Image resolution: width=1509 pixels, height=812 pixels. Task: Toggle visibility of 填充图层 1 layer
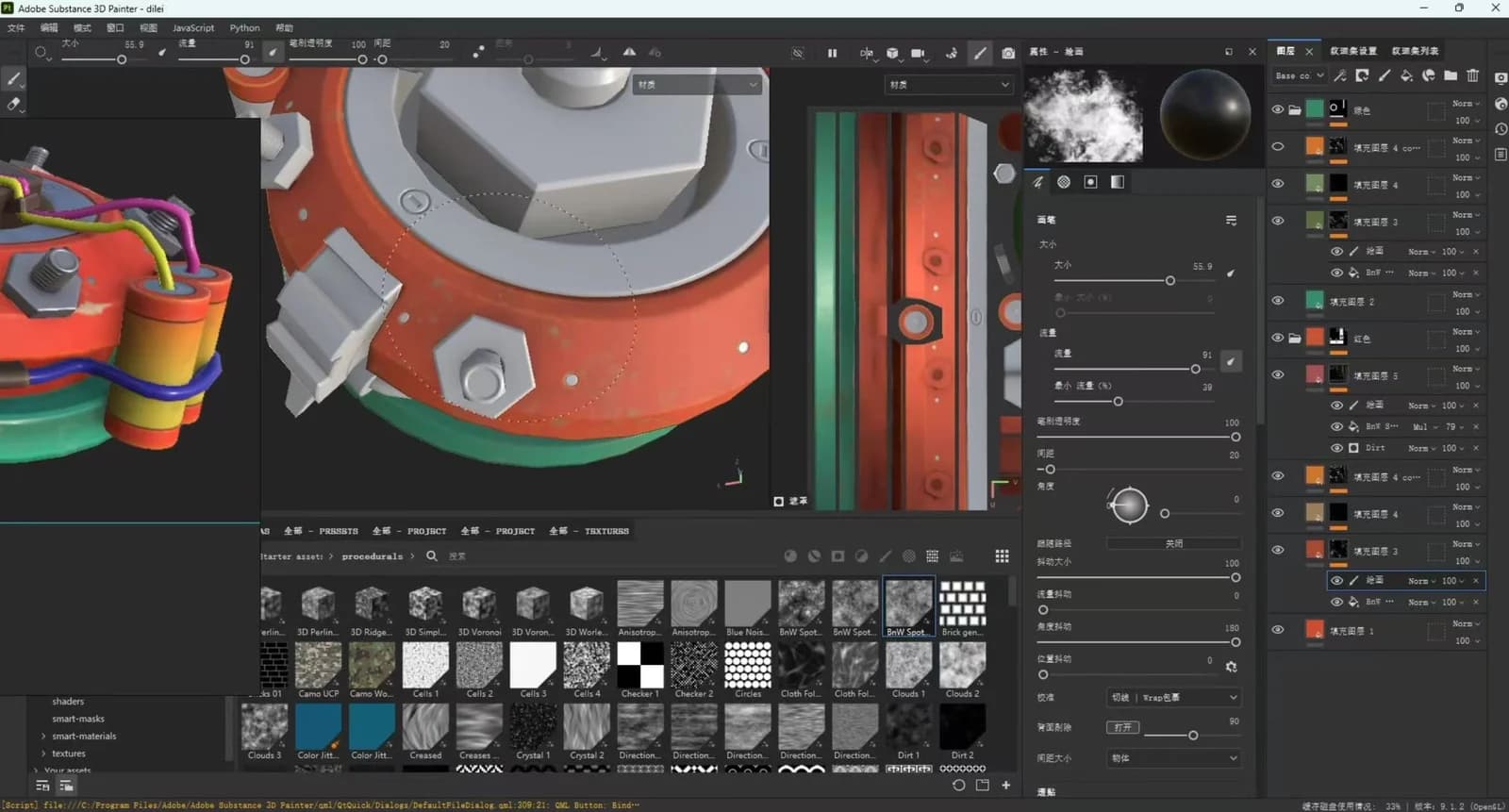(x=1278, y=630)
